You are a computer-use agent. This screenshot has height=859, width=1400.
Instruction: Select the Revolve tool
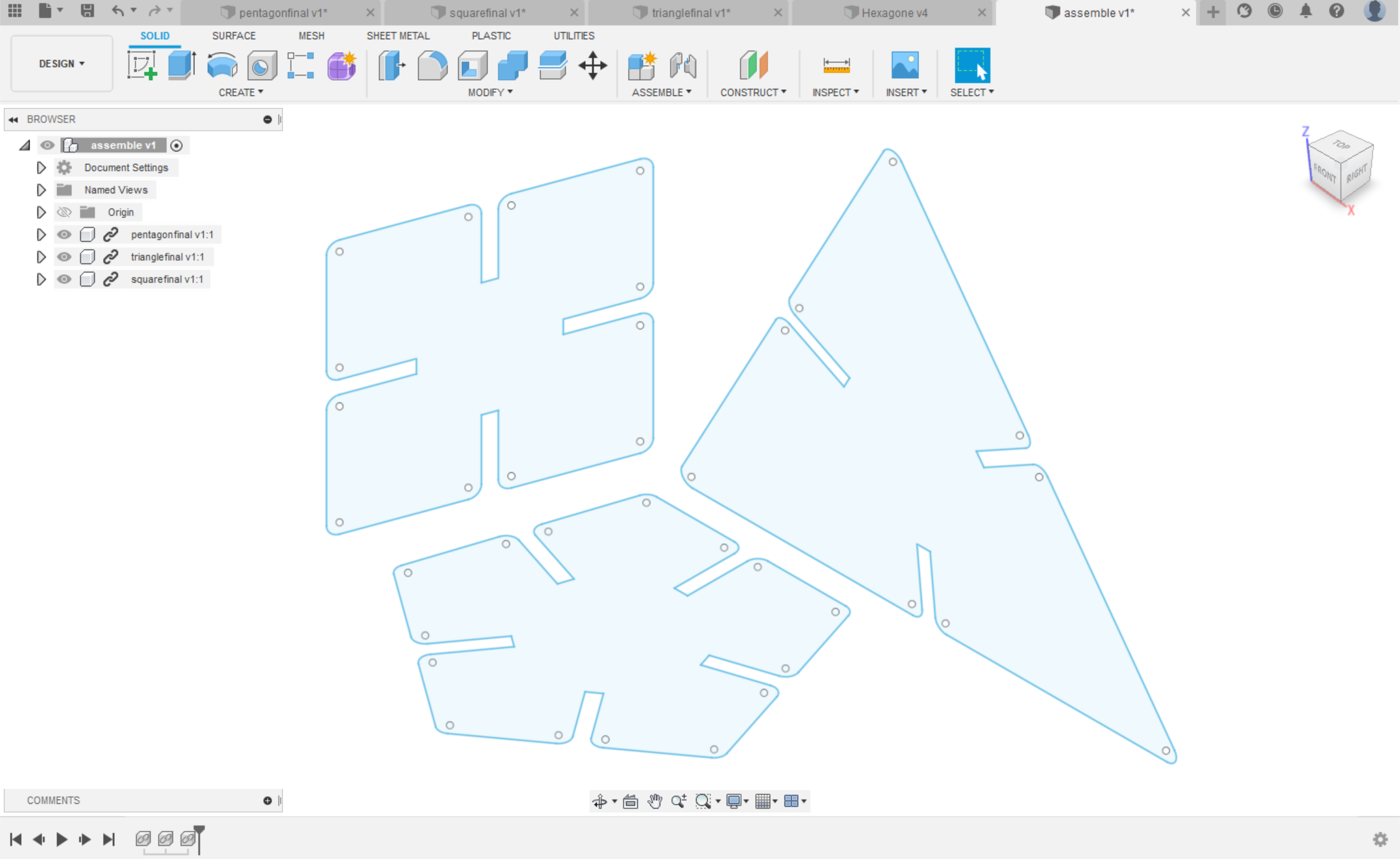222,66
